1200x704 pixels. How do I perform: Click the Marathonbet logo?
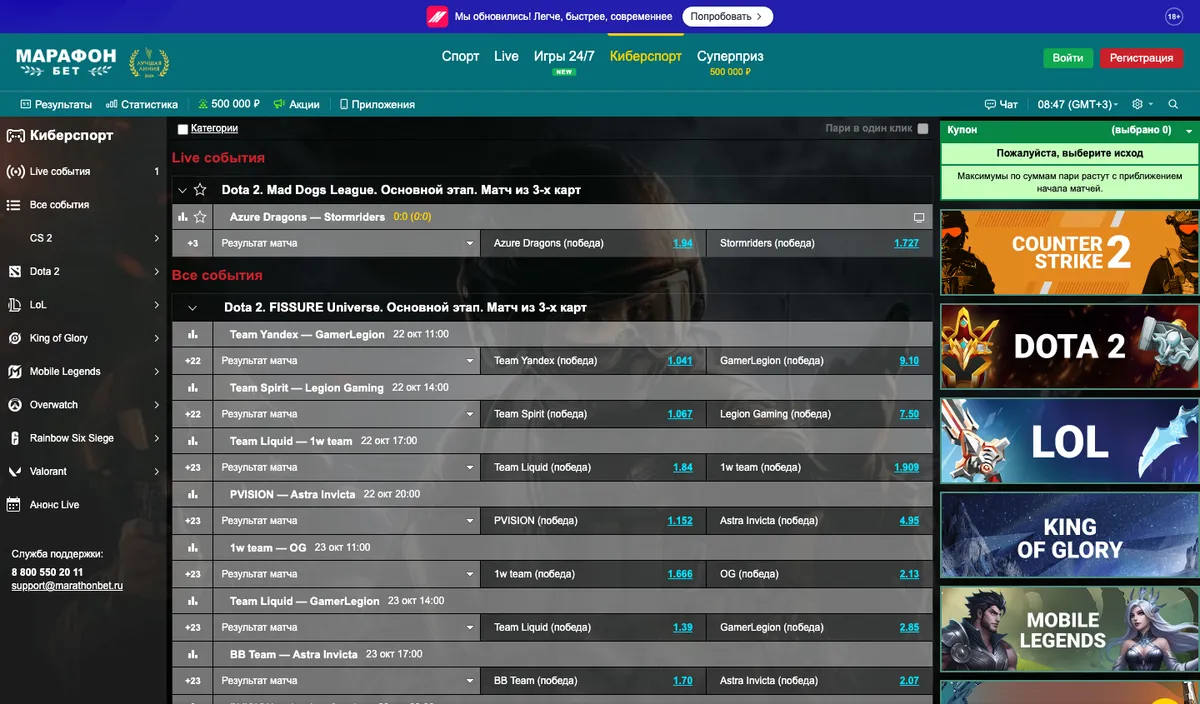pyautogui.click(x=66, y=62)
